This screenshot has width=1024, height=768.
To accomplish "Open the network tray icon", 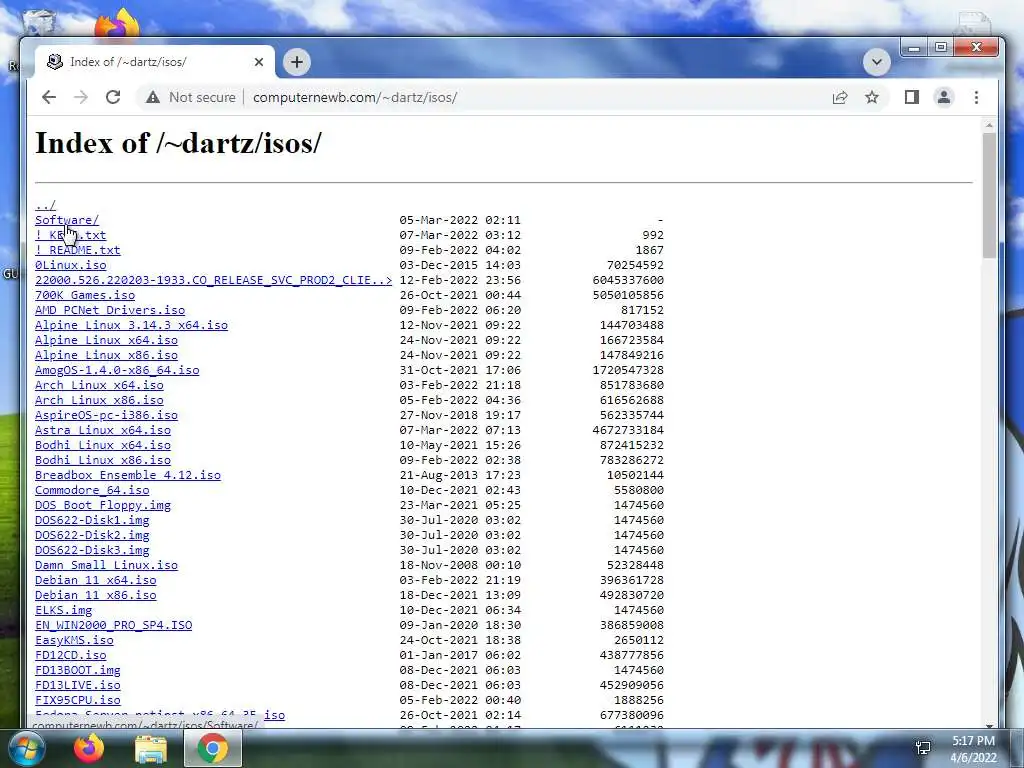I will pos(923,748).
